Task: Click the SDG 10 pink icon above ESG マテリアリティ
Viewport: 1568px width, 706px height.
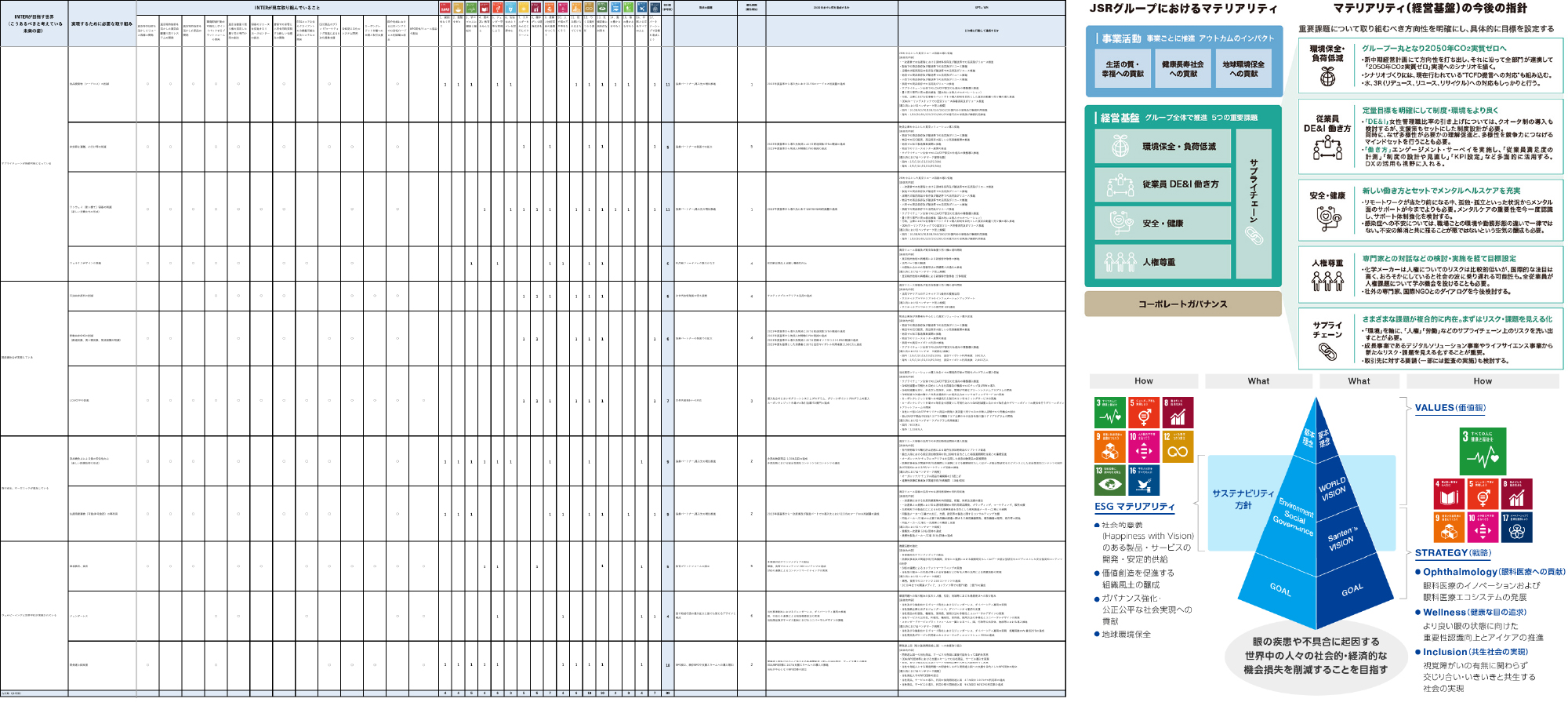Action: (x=1143, y=446)
